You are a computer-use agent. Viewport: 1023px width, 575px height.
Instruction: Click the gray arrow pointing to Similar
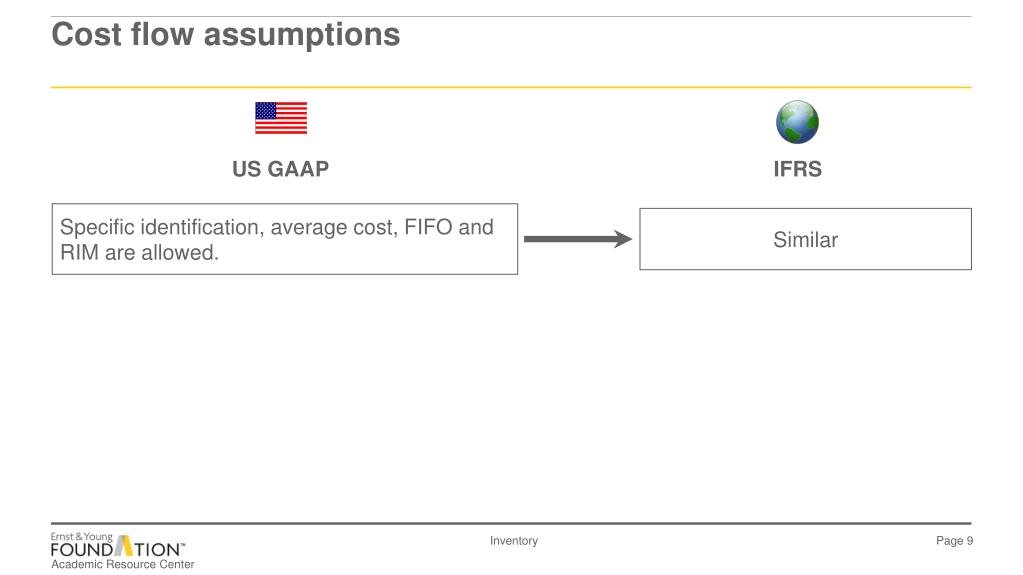[x=578, y=239]
